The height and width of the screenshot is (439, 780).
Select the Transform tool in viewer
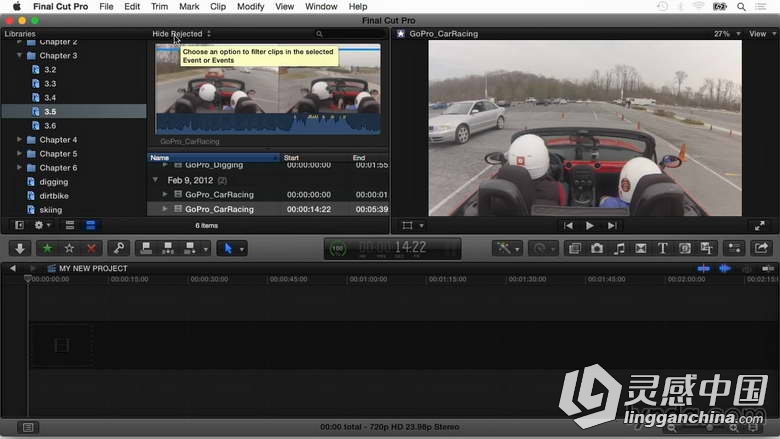(x=407, y=226)
